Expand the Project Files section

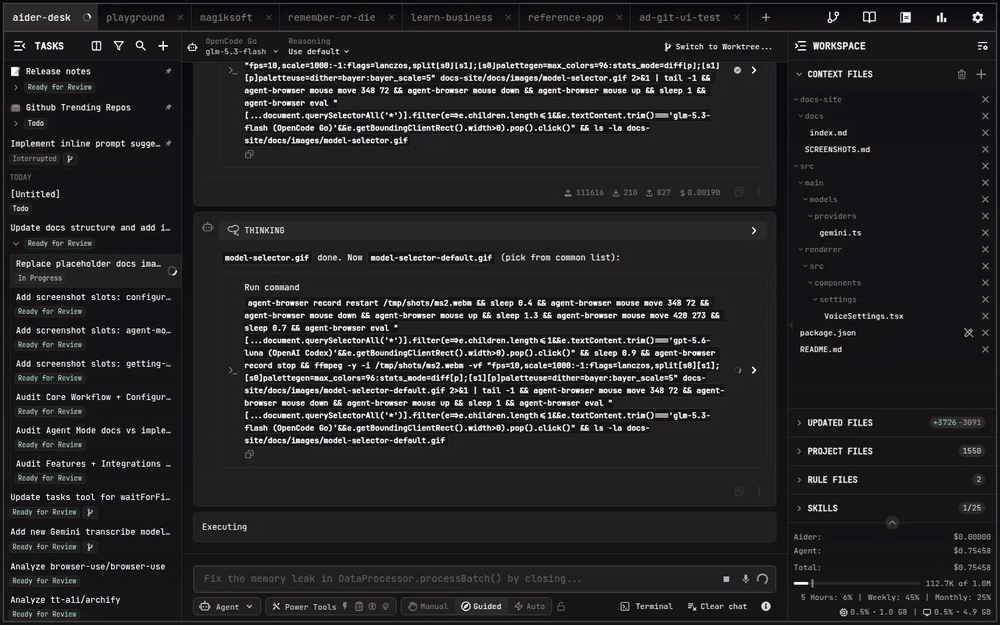tap(890, 452)
